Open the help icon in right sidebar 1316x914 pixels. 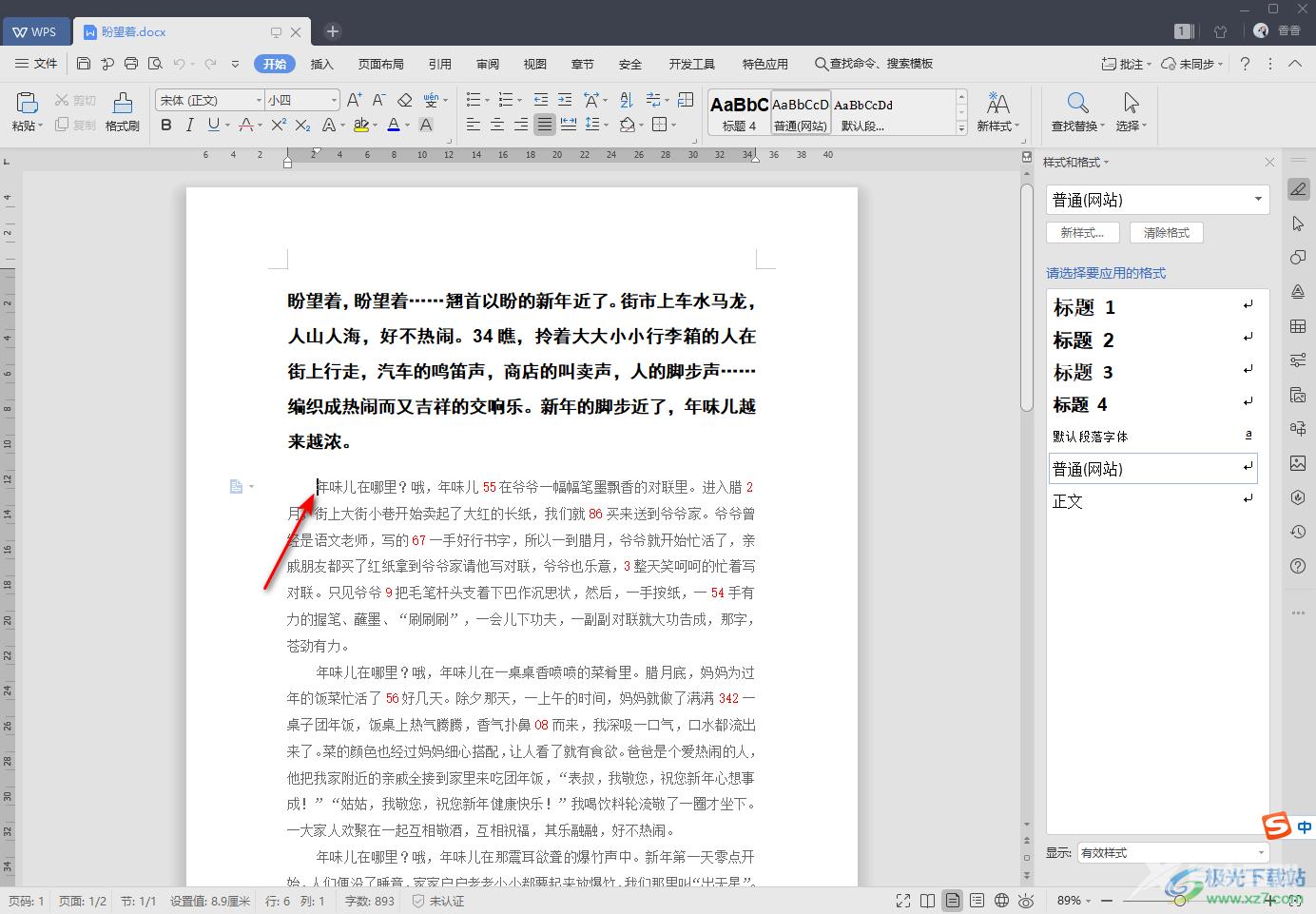pyautogui.click(x=1298, y=566)
